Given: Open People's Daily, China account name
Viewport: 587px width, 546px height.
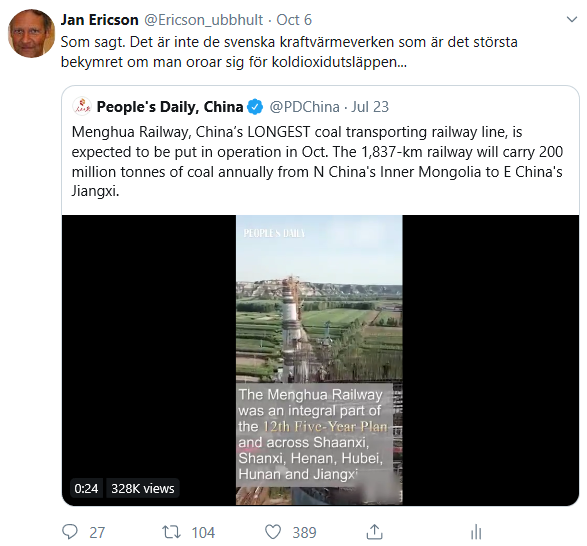Looking at the screenshot, I should coord(170,107).
